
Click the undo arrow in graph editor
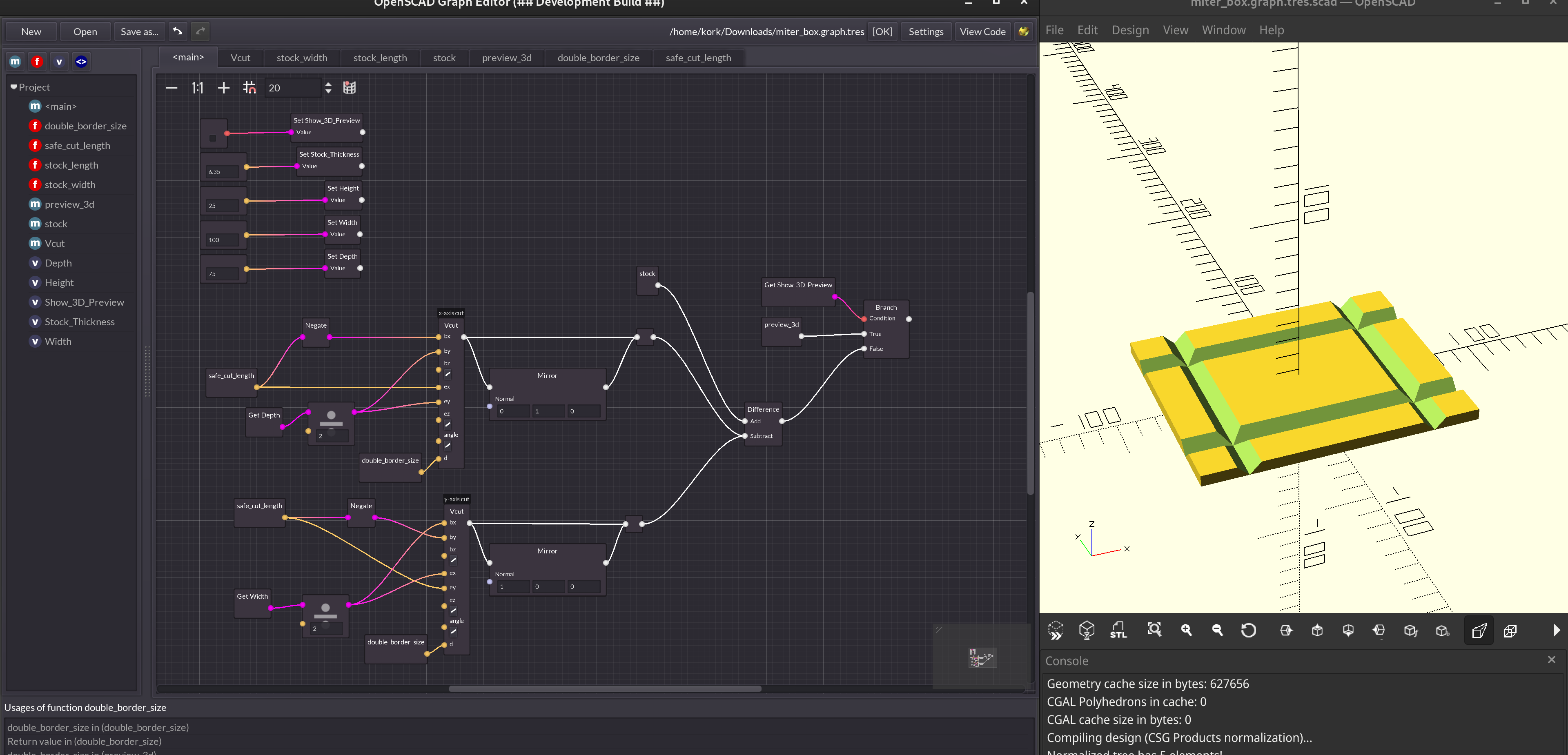point(177,31)
